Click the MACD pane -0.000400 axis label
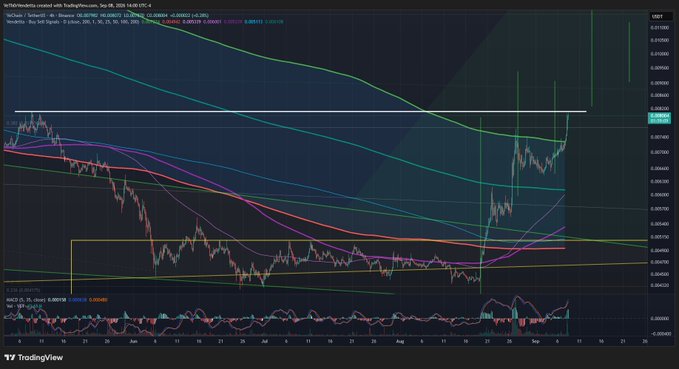The image size is (679, 369). click(660, 333)
